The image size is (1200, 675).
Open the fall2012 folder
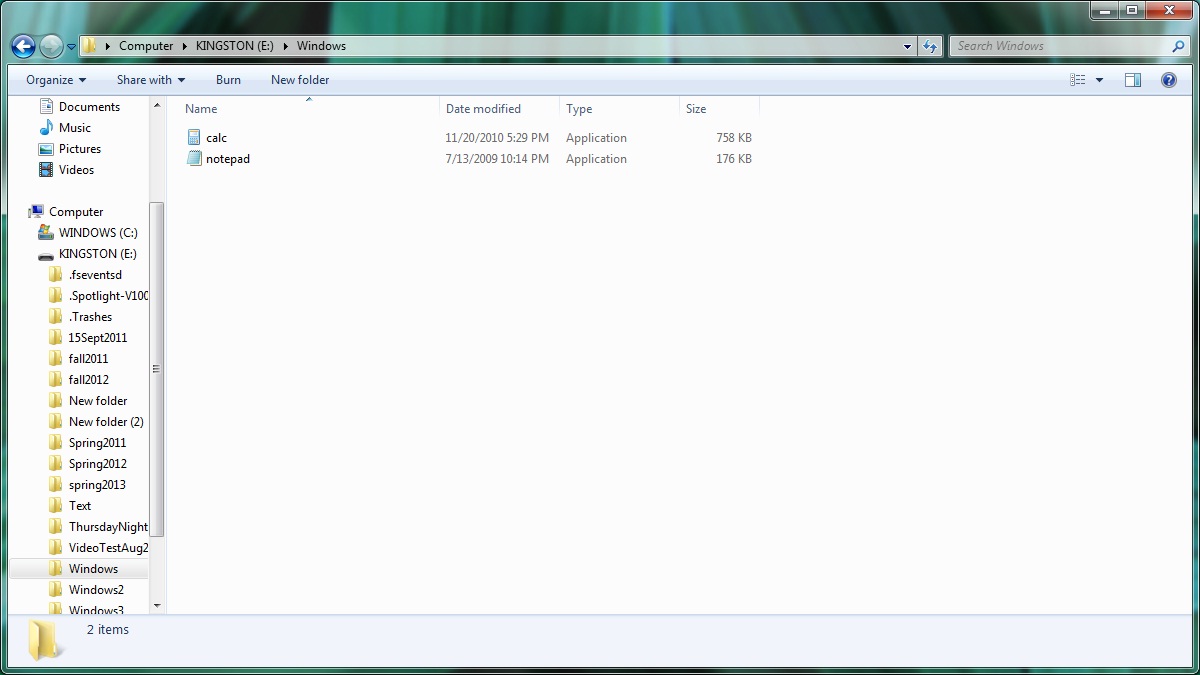[x=89, y=380]
